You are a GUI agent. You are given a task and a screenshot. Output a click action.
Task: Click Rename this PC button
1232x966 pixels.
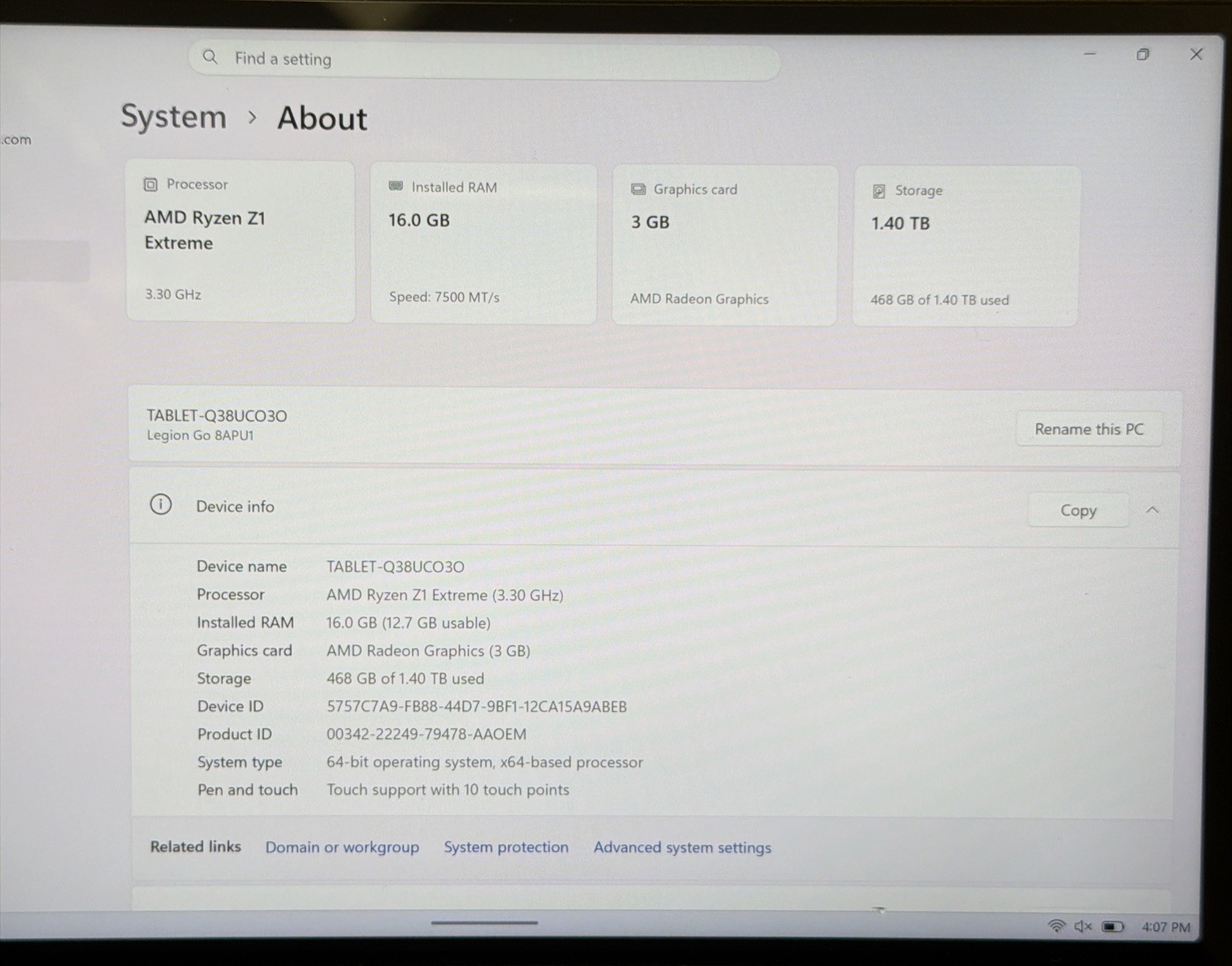(x=1089, y=429)
